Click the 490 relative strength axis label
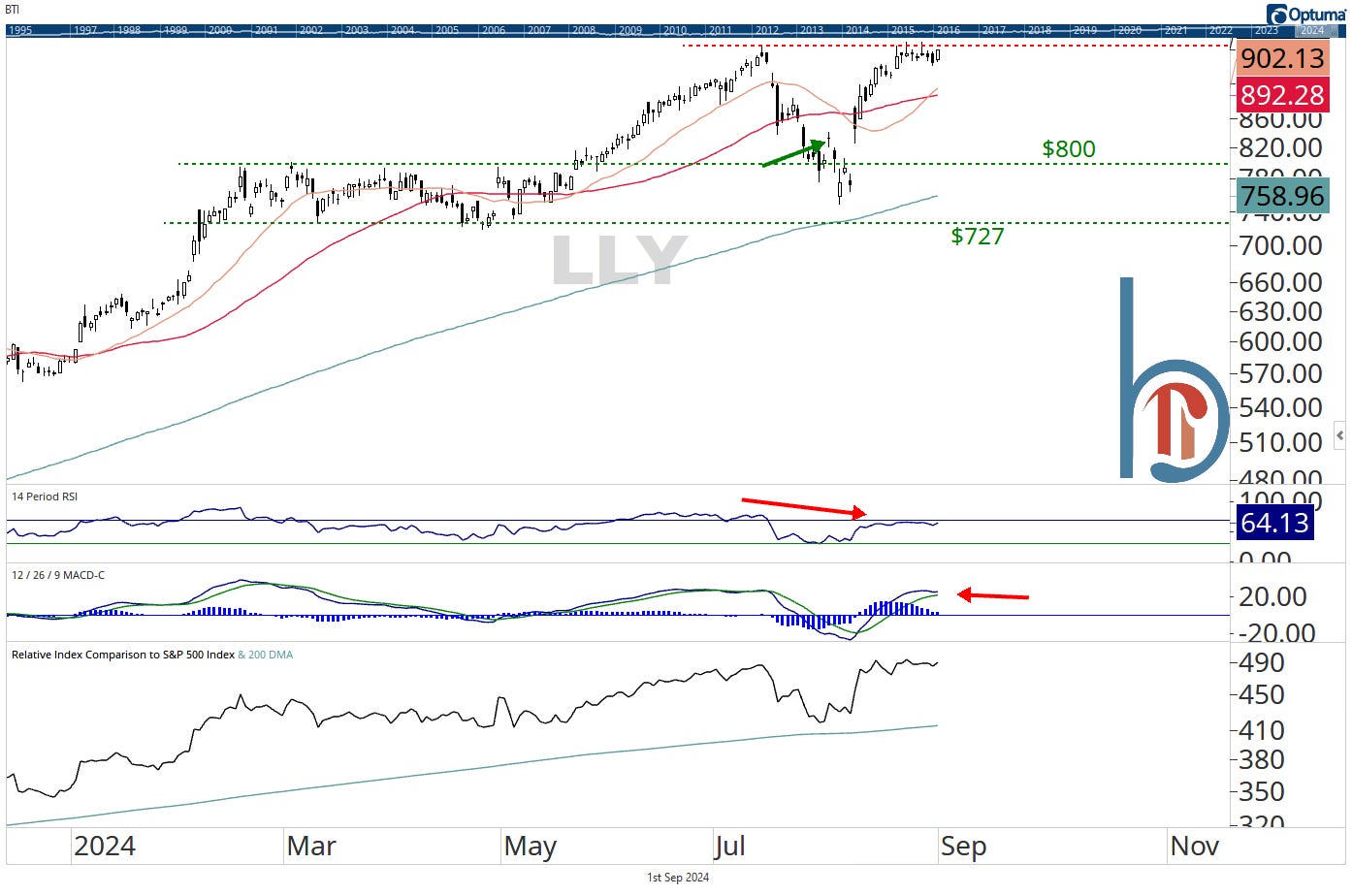Viewport: 1352px width, 896px height. [x=1262, y=662]
